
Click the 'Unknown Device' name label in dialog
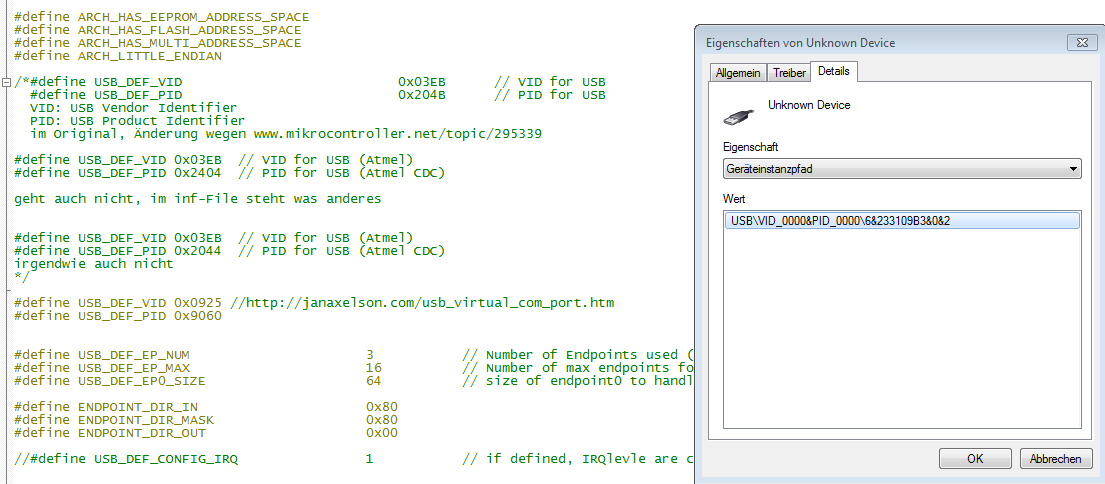809,105
